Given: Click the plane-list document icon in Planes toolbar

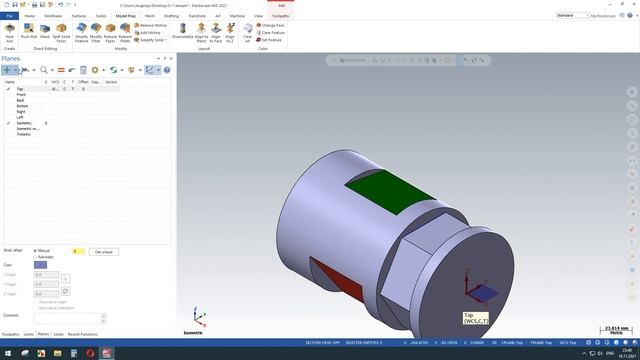Looking at the screenshot, I should click(83, 70).
